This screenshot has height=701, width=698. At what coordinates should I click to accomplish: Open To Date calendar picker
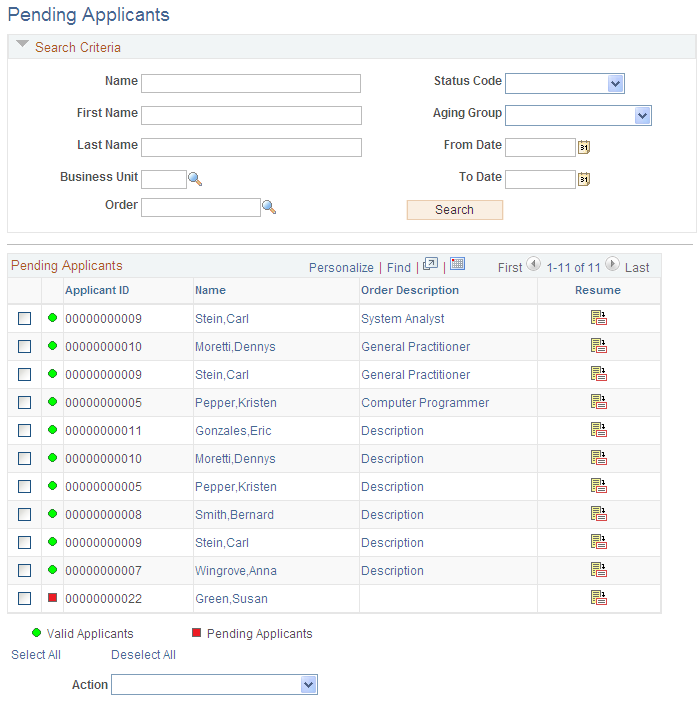[x=584, y=179]
